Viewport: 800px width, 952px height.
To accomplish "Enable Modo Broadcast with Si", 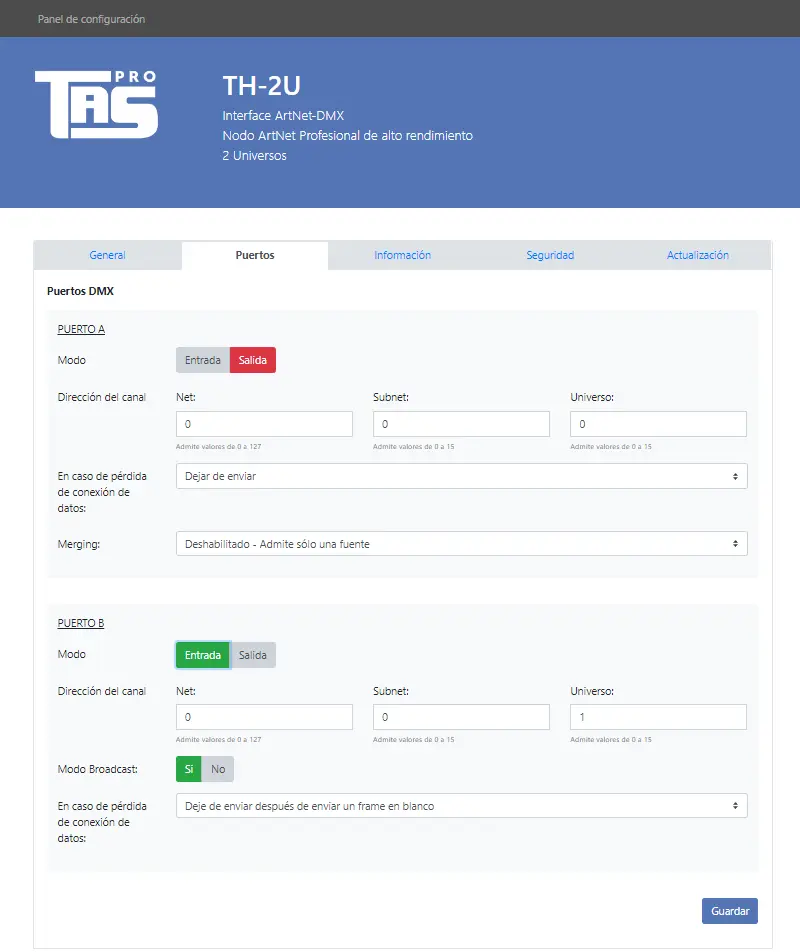I will point(188,769).
